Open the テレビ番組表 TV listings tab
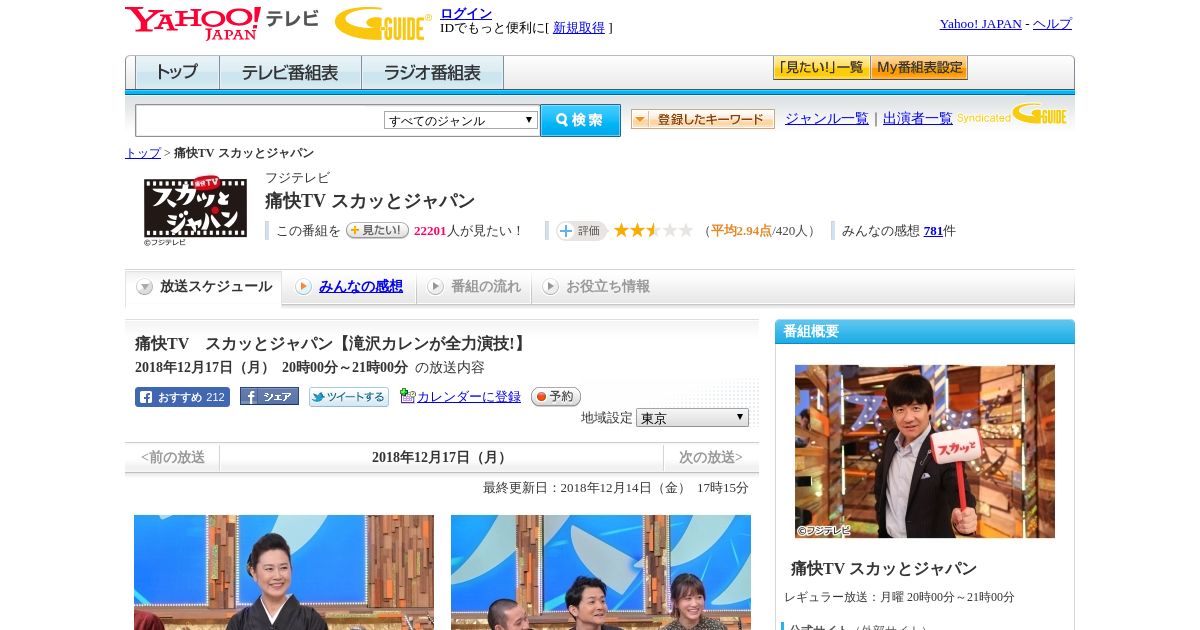The image size is (1200, 630). click(290, 73)
